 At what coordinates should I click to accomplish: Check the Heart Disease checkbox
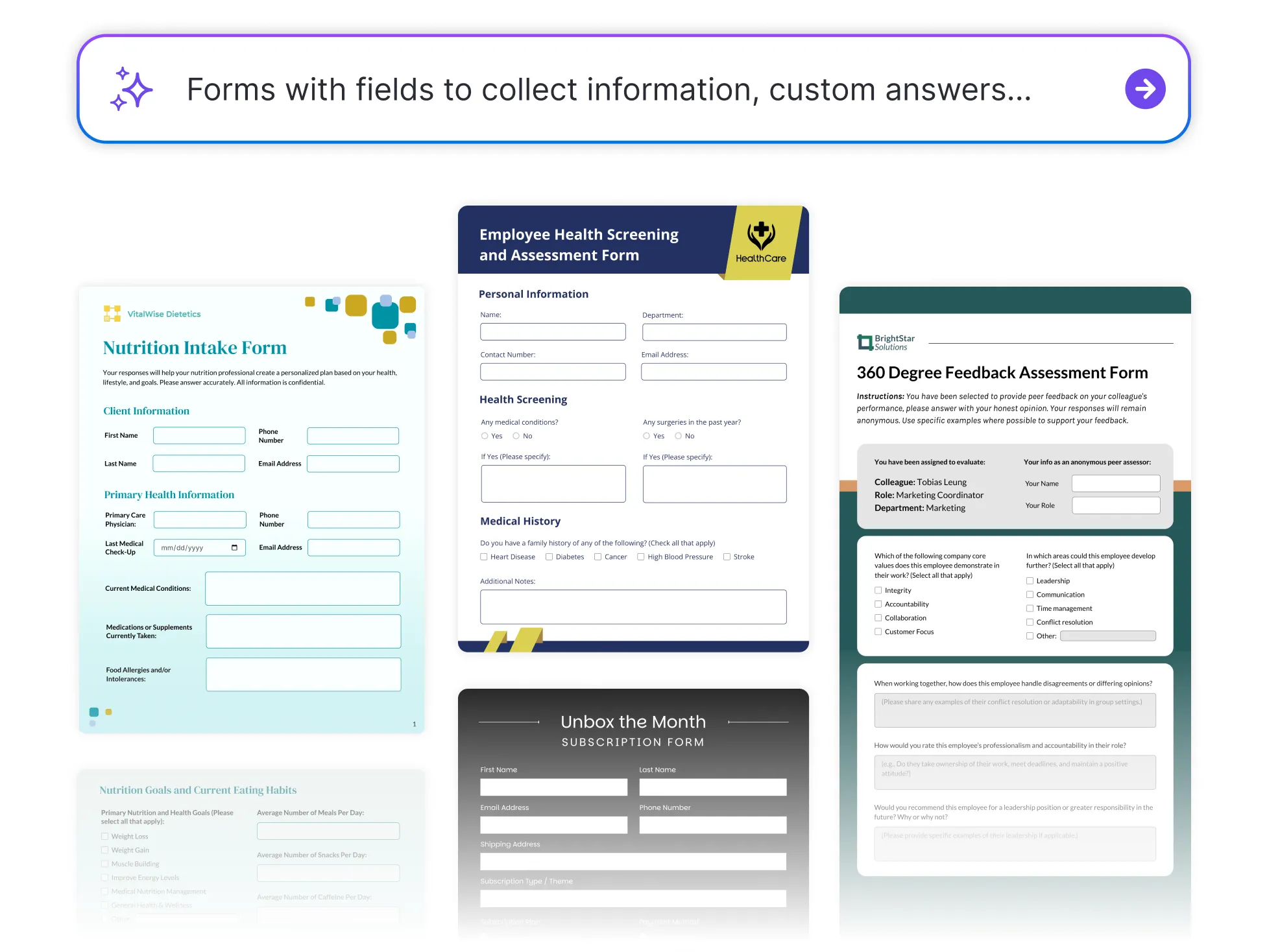pos(484,557)
